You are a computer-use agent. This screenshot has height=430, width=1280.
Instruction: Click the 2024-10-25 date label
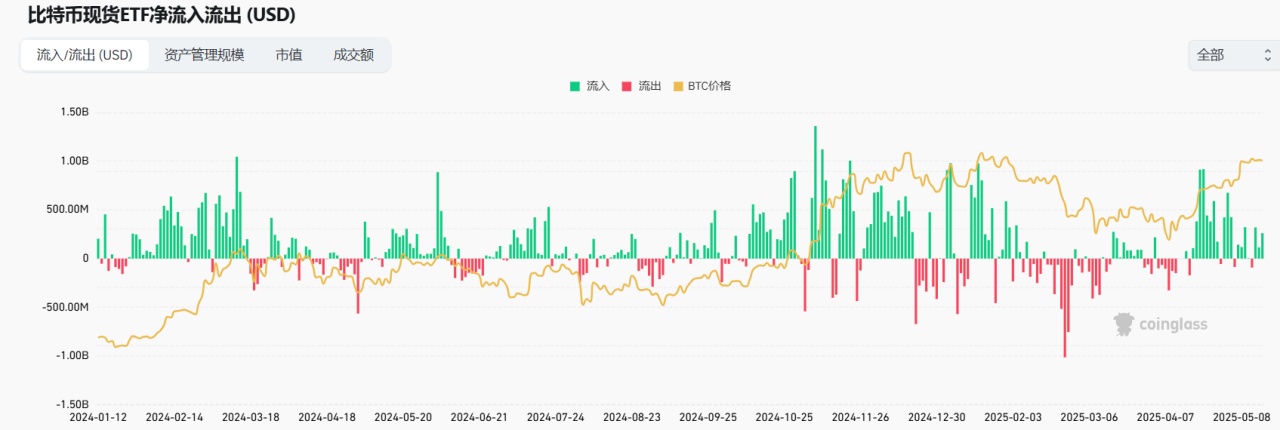click(784, 417)
